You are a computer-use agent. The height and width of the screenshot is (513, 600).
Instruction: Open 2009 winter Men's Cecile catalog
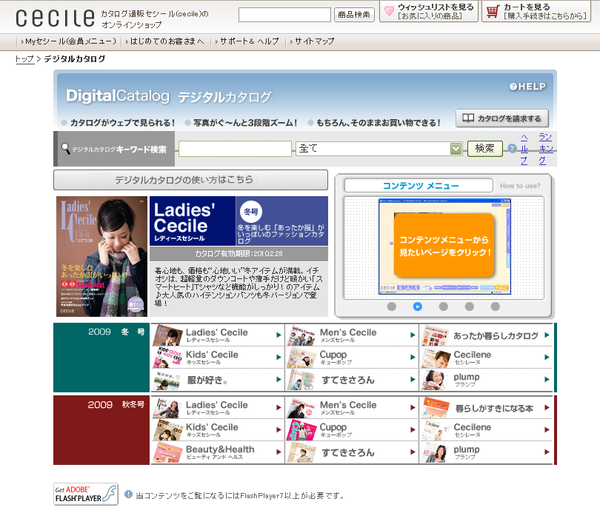point(351,335)
